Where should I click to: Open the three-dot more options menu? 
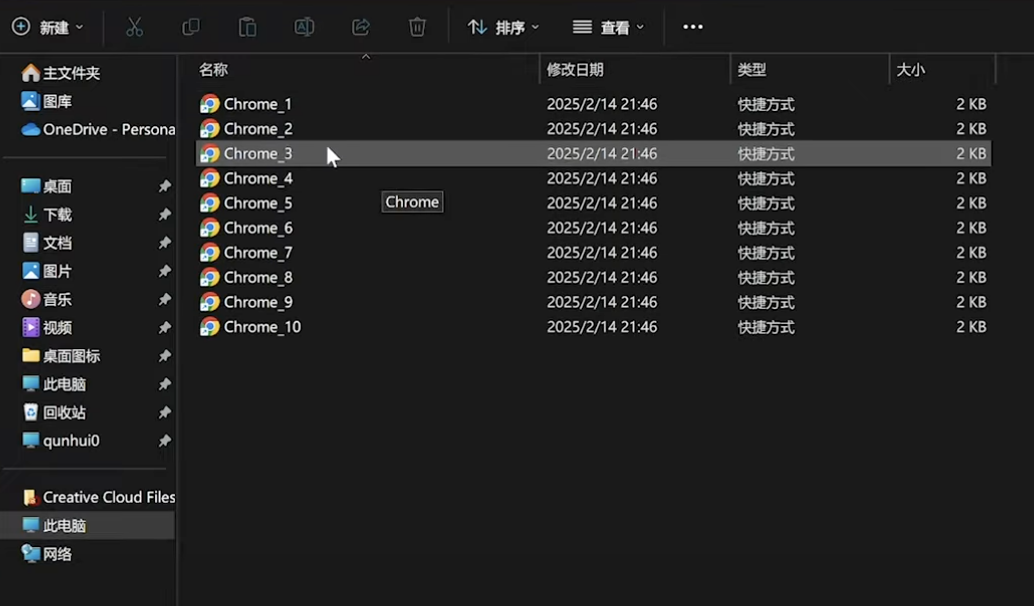click(693, 27)
